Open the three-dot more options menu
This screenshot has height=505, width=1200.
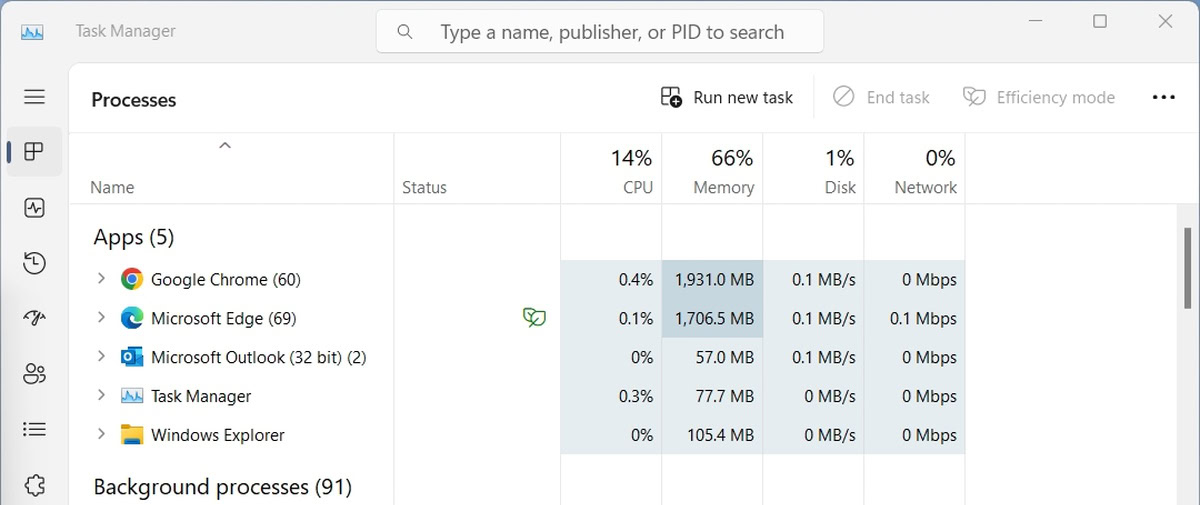(1163, 97)
